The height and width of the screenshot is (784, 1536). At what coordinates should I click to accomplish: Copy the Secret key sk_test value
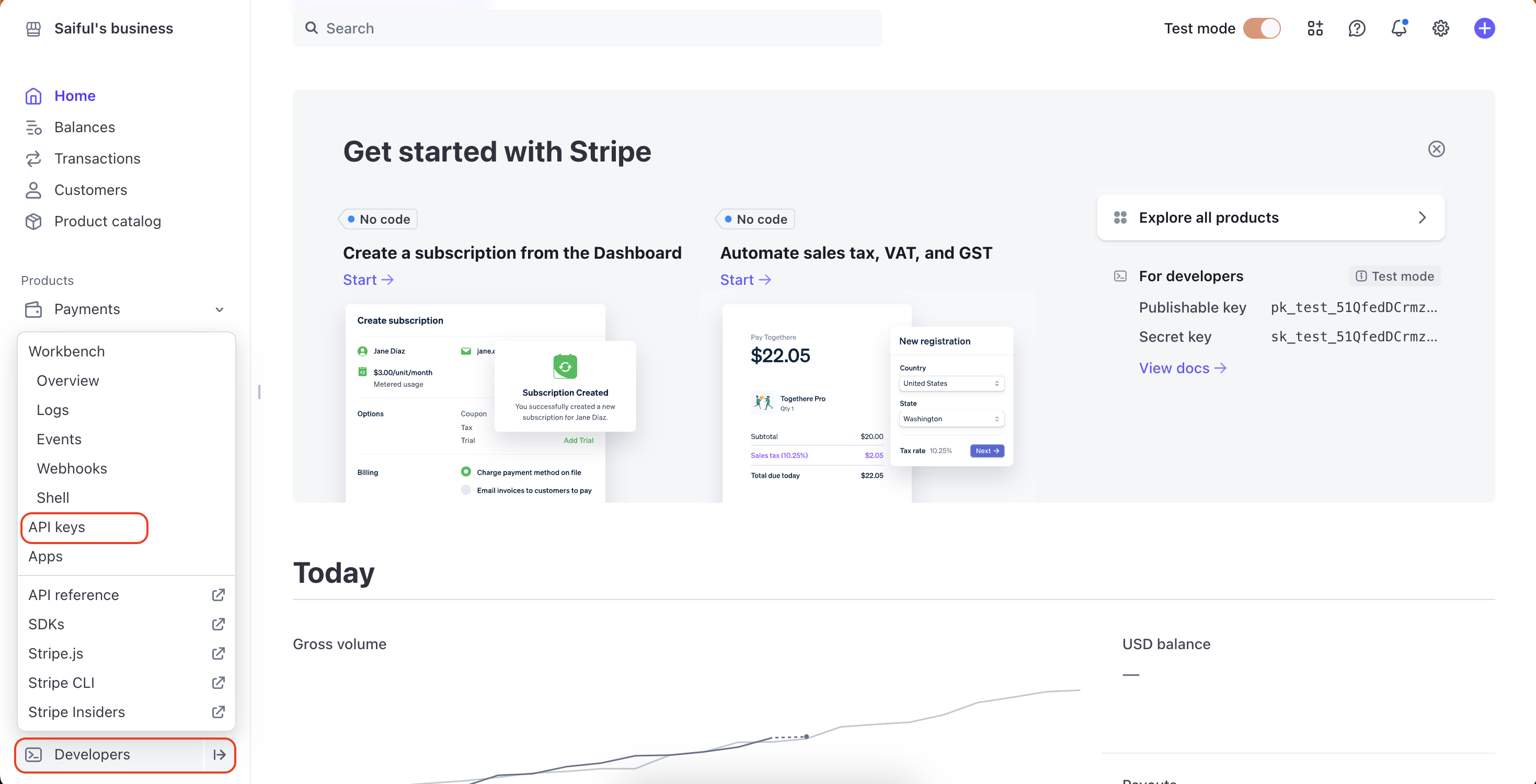tap(1354, 336)
